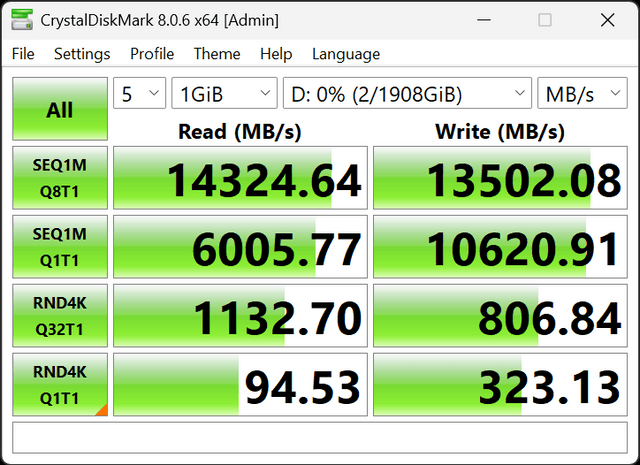Image resolution: width=640 pixels, height=465 pixels.
Task: Click the Write (MB/s) column header
Action: (x=500, y=132)
